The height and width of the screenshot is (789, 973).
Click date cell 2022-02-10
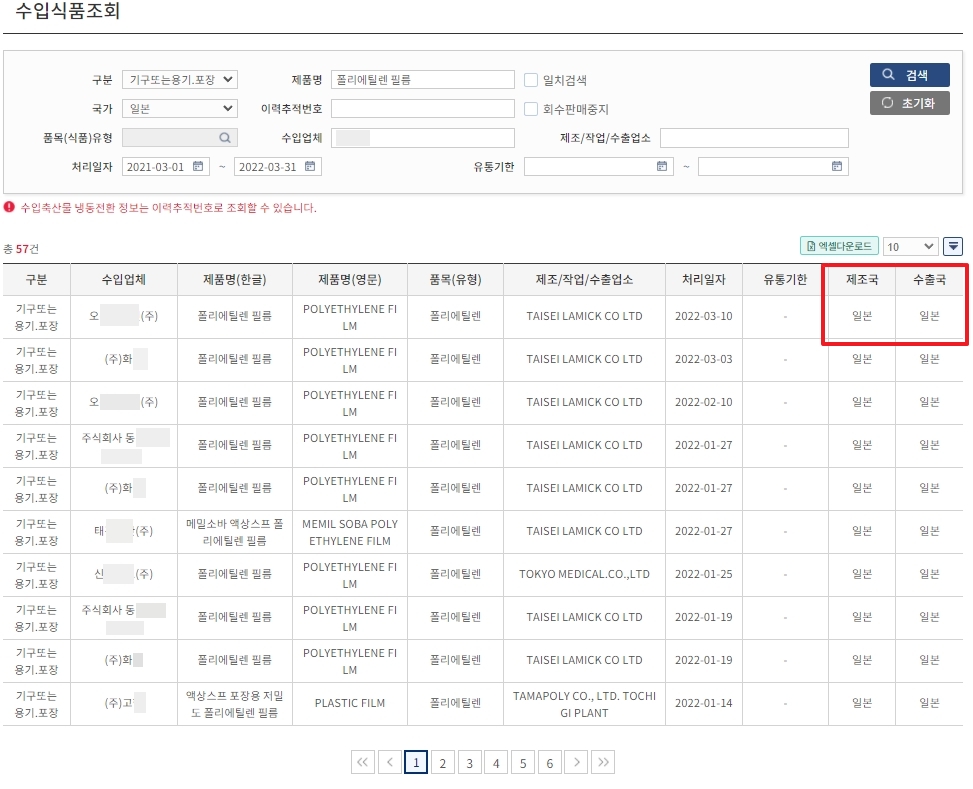click(704, 402)
